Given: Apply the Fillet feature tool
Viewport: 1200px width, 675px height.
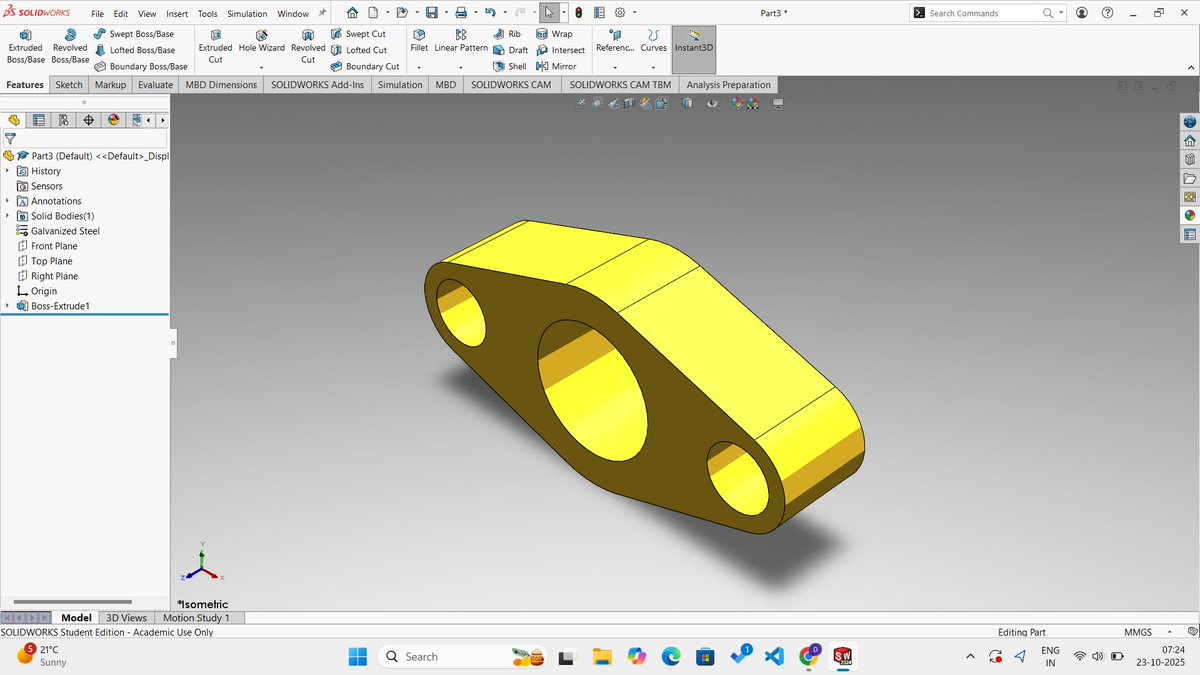Looking at the screenshot, I should pos(419,40).
